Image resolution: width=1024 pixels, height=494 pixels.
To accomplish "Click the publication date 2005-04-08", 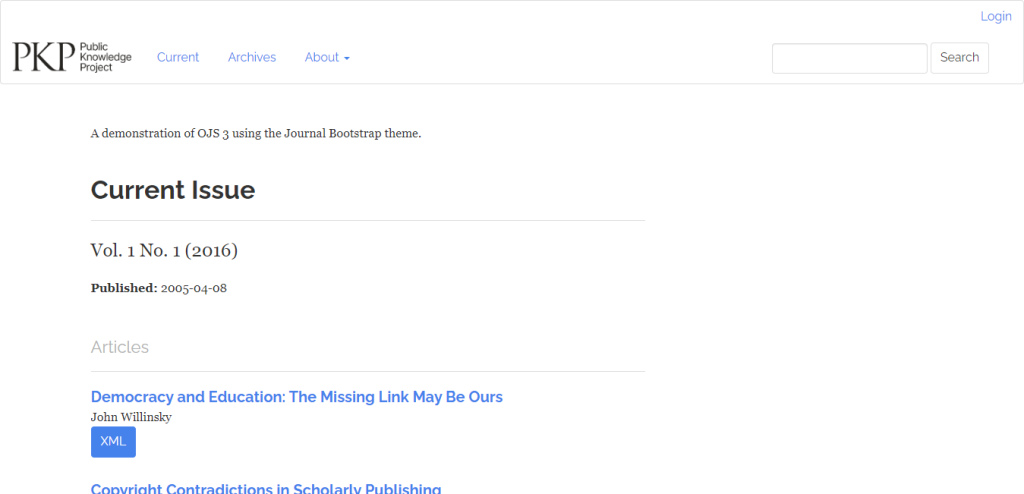I will pyautogui.click(x=194, y=288).
